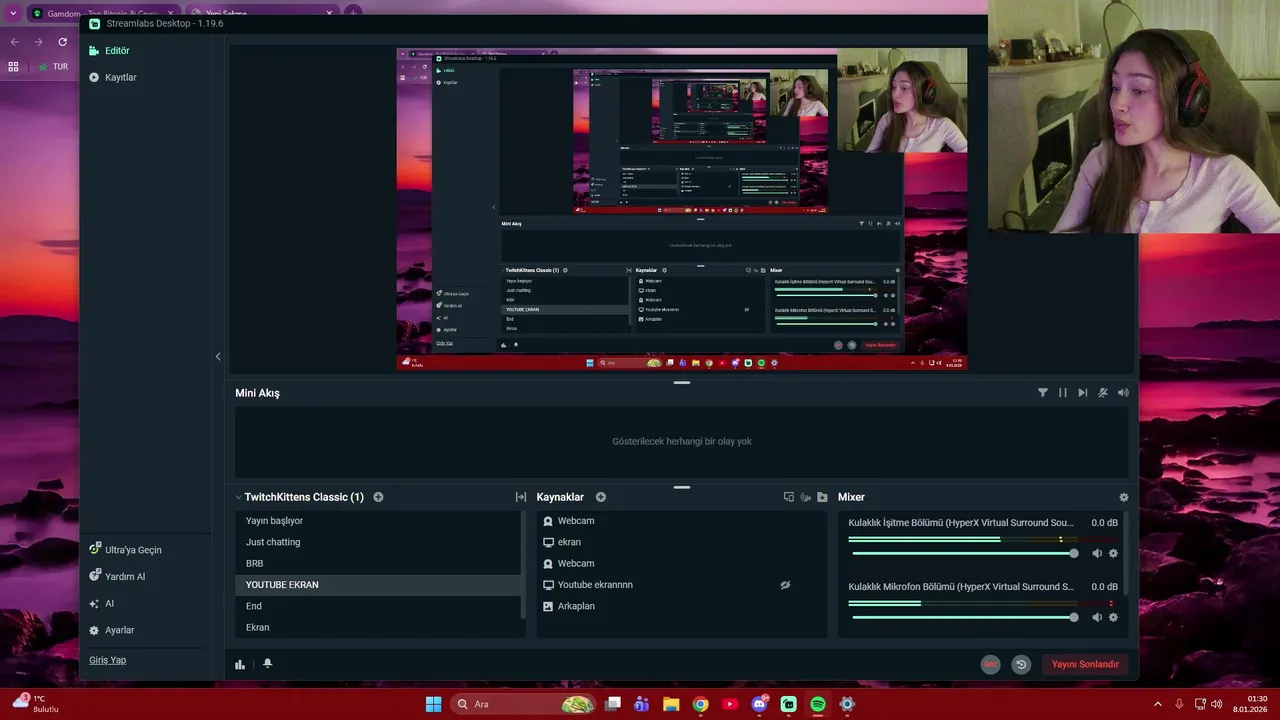Open the performance stats bar chart icon

tap(240, 664)
